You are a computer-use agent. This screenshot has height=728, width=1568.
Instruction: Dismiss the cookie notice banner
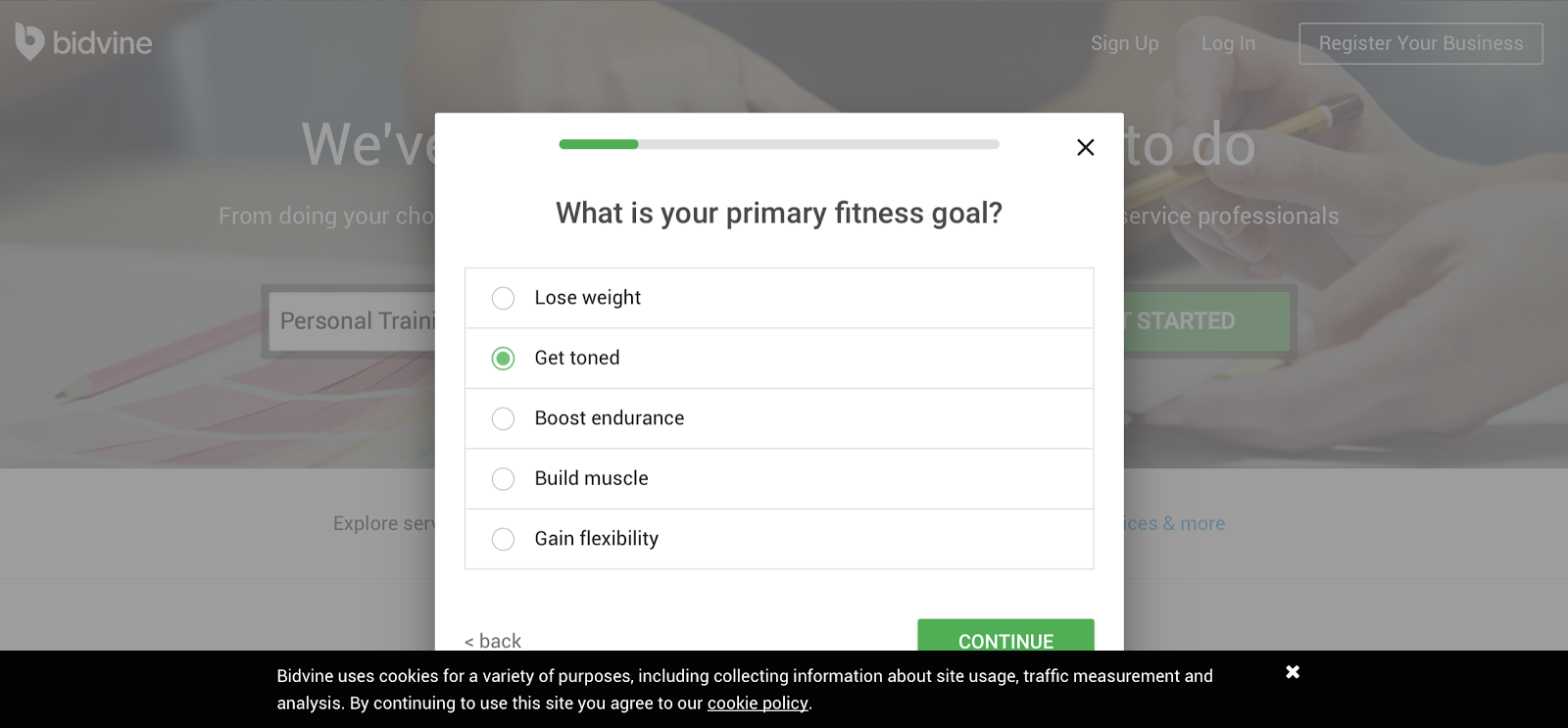coord(1293,672)
